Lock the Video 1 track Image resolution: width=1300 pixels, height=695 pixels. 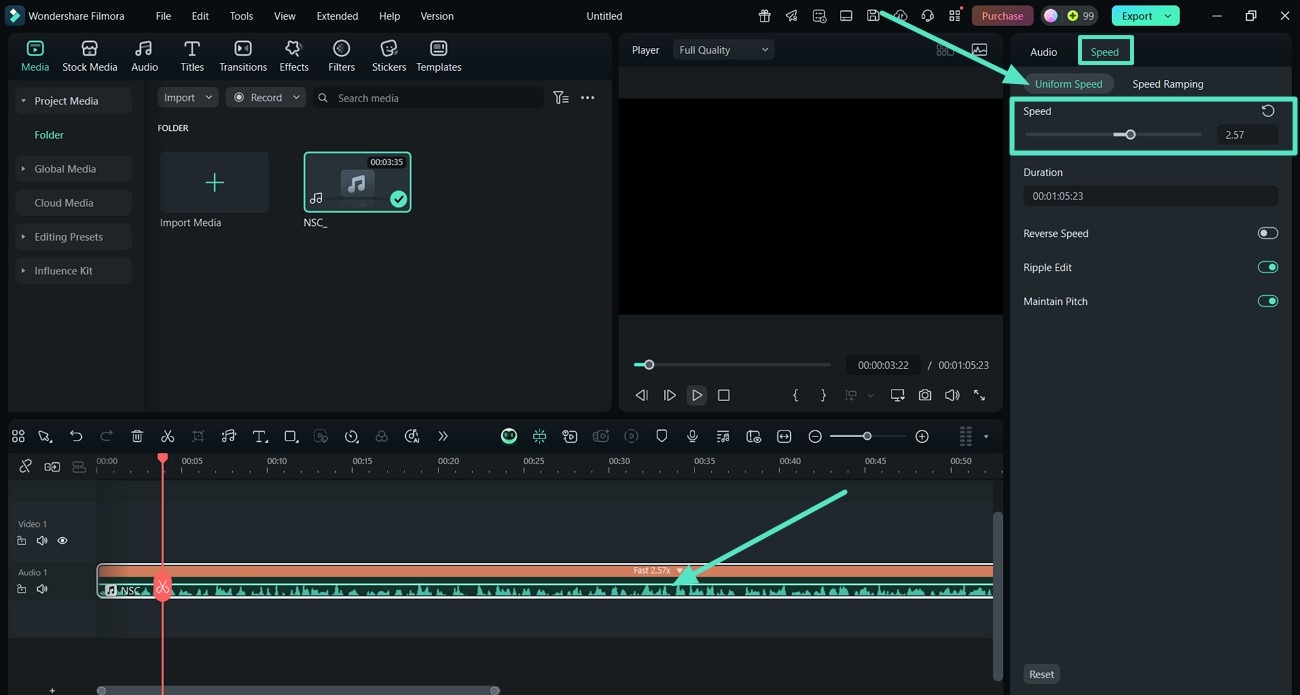(22, 541)
